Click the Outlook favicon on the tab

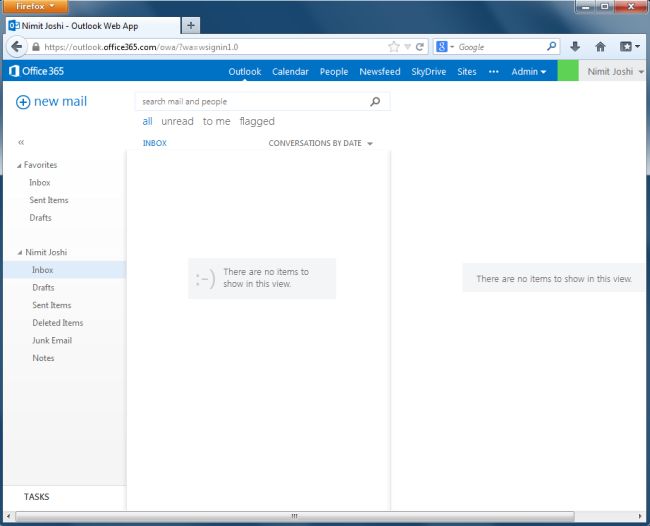click(x=14, y=26)
